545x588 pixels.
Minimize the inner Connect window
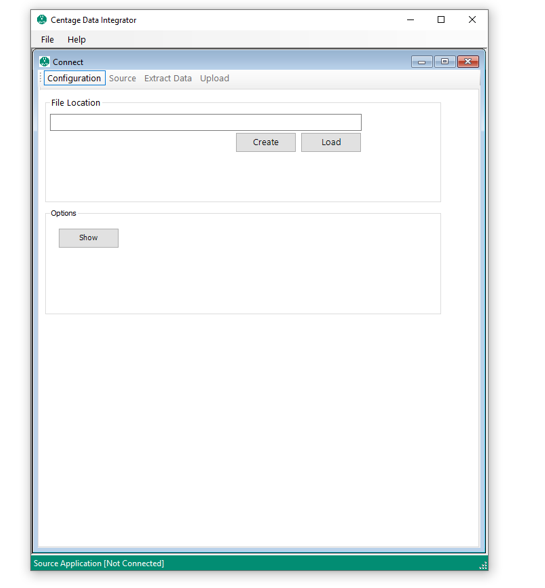pyautogui.click(x=422, y=62)
